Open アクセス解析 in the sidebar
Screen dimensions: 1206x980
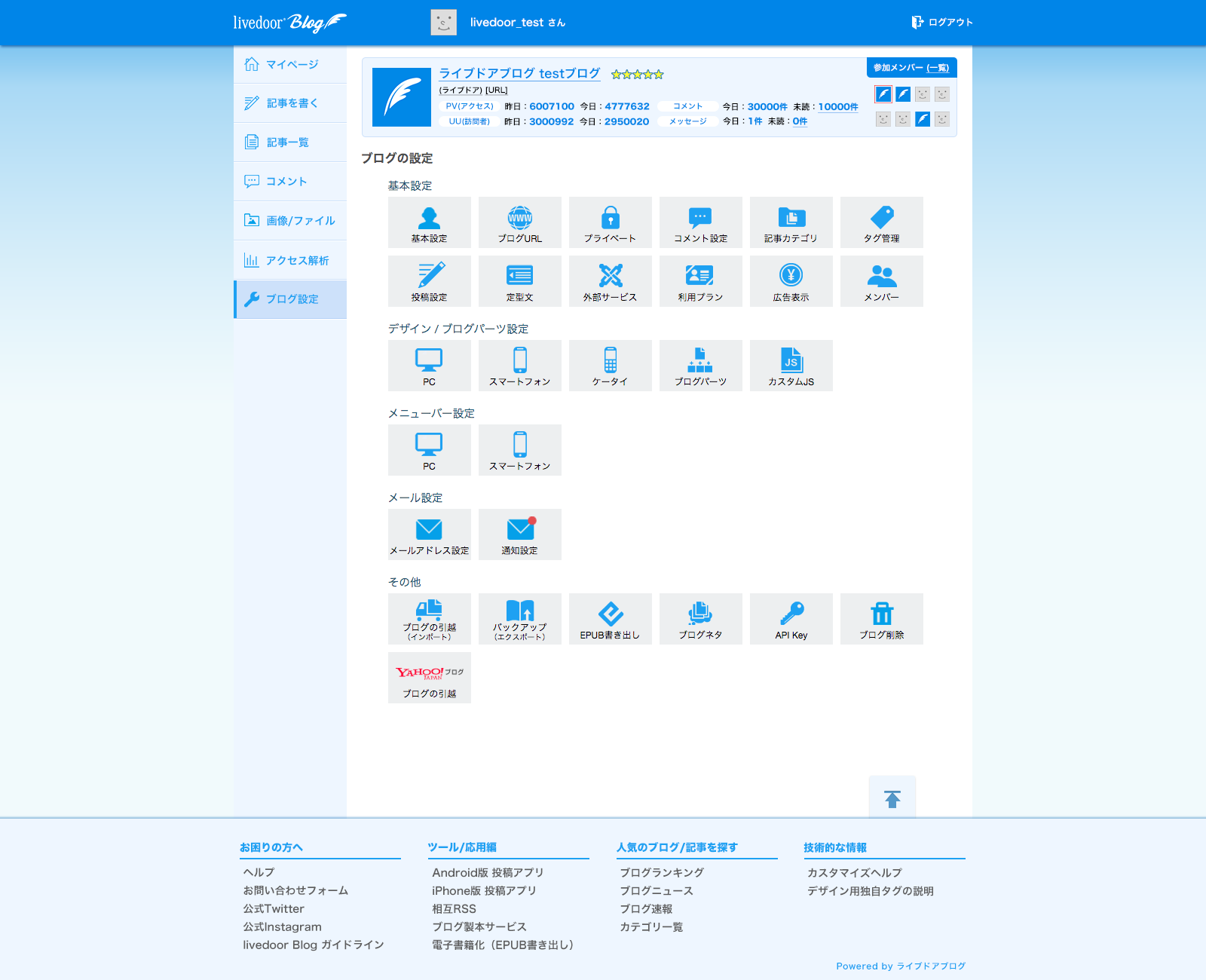[x=290, y=260]
